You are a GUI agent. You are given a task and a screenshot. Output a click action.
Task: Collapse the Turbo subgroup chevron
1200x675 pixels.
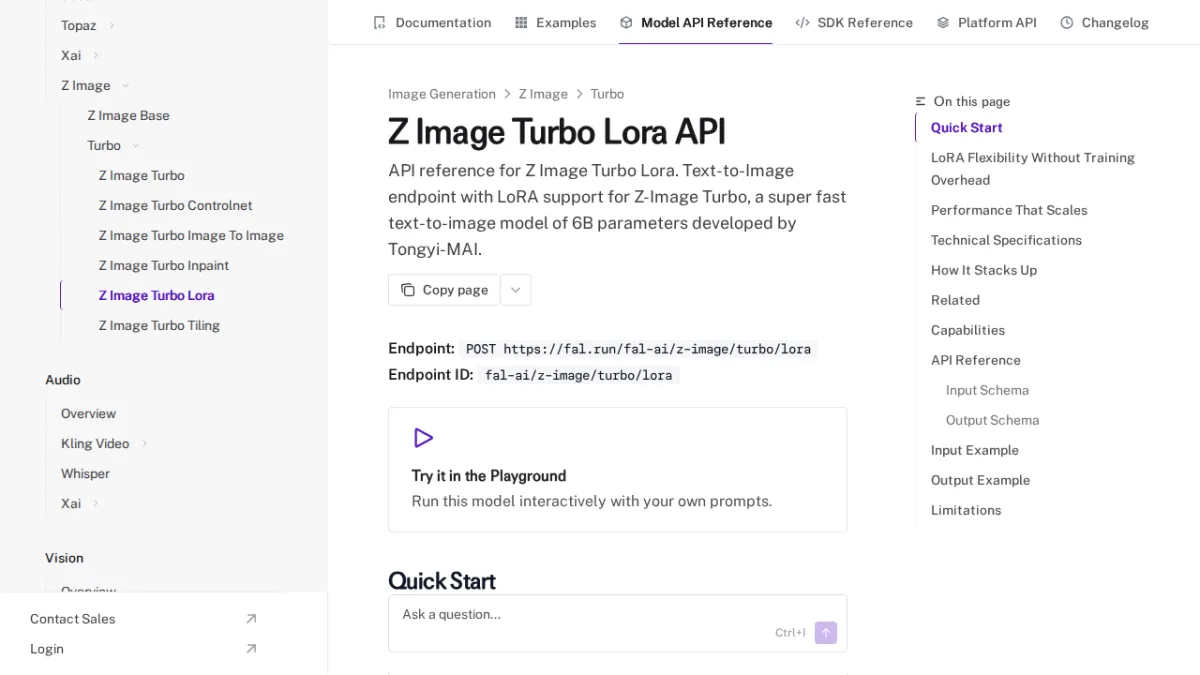[136, 145]
